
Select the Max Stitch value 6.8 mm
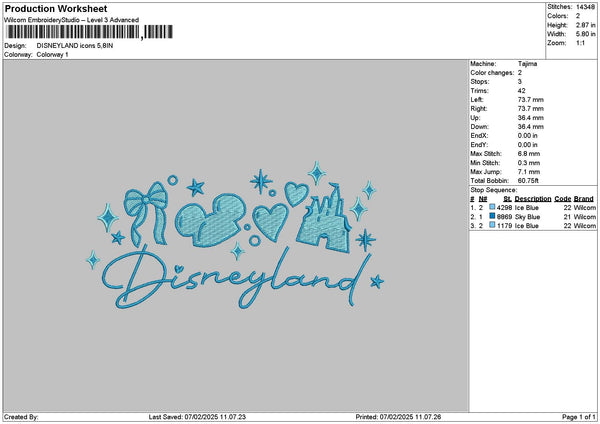click(529, 153)
